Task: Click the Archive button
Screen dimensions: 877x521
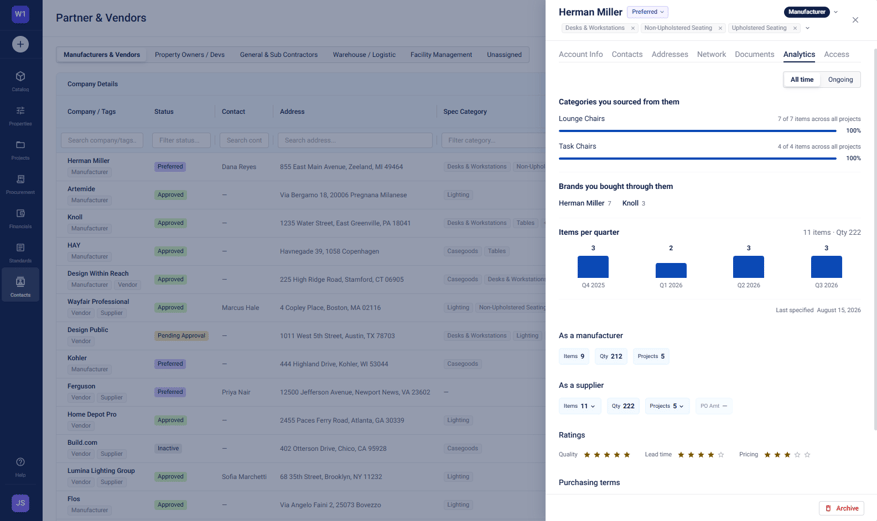Action: tap(842, 508)
